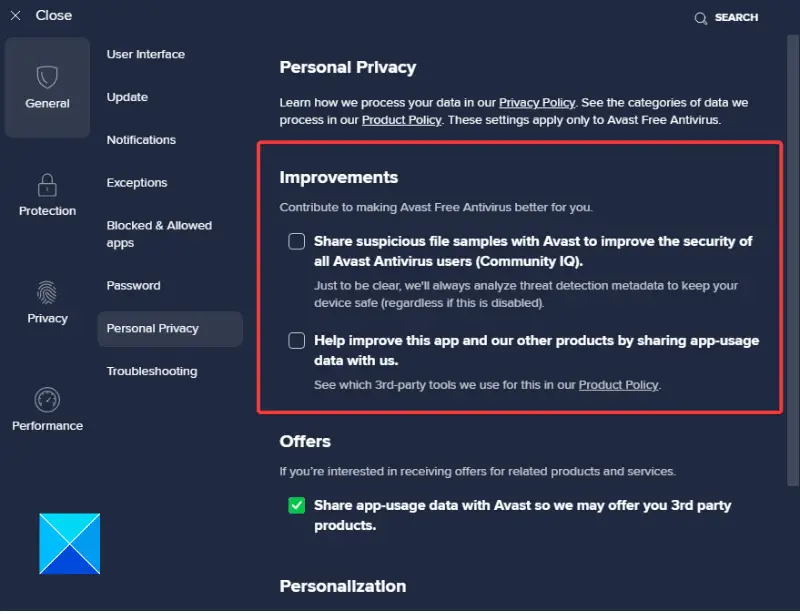
Task: Select the Password menu item
Action: tap(133, 286)
